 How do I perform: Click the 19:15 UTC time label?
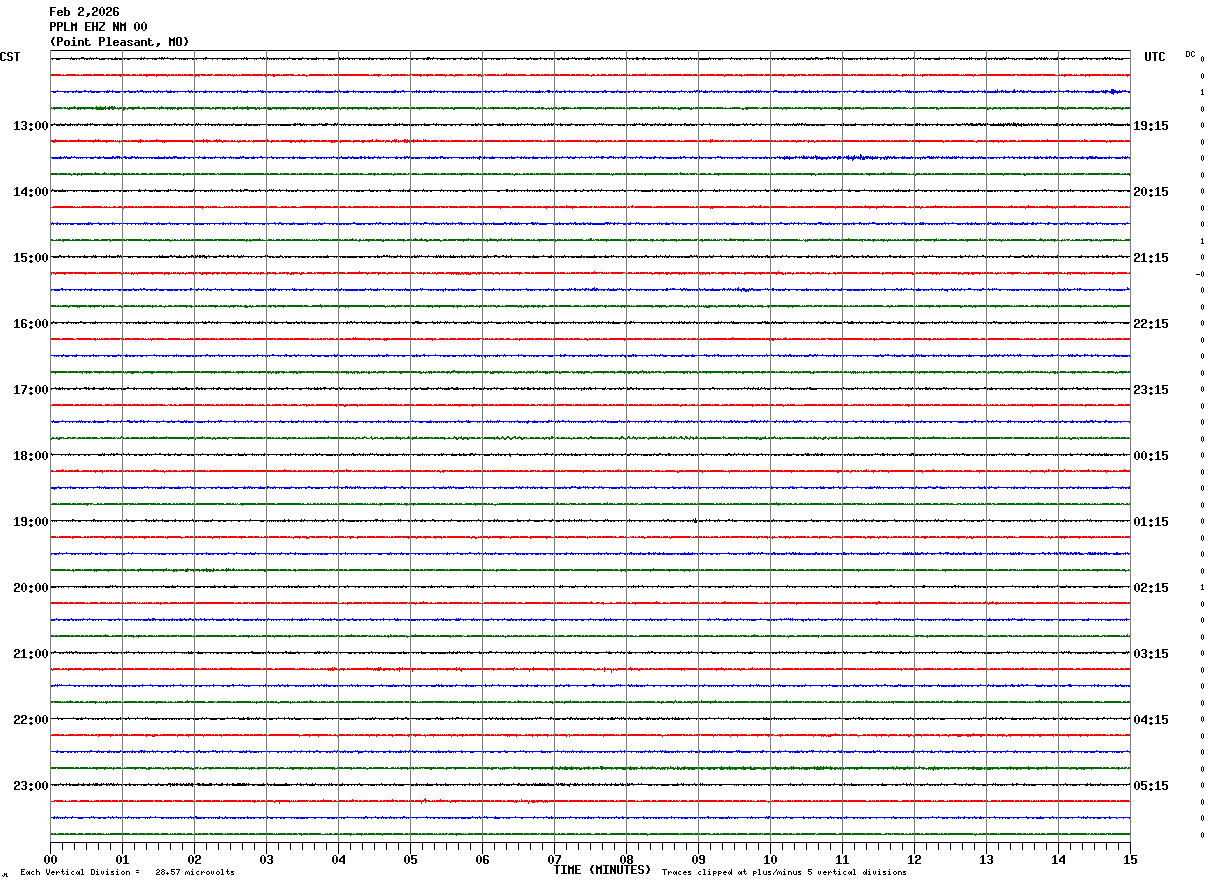[x=1150, y=126]
